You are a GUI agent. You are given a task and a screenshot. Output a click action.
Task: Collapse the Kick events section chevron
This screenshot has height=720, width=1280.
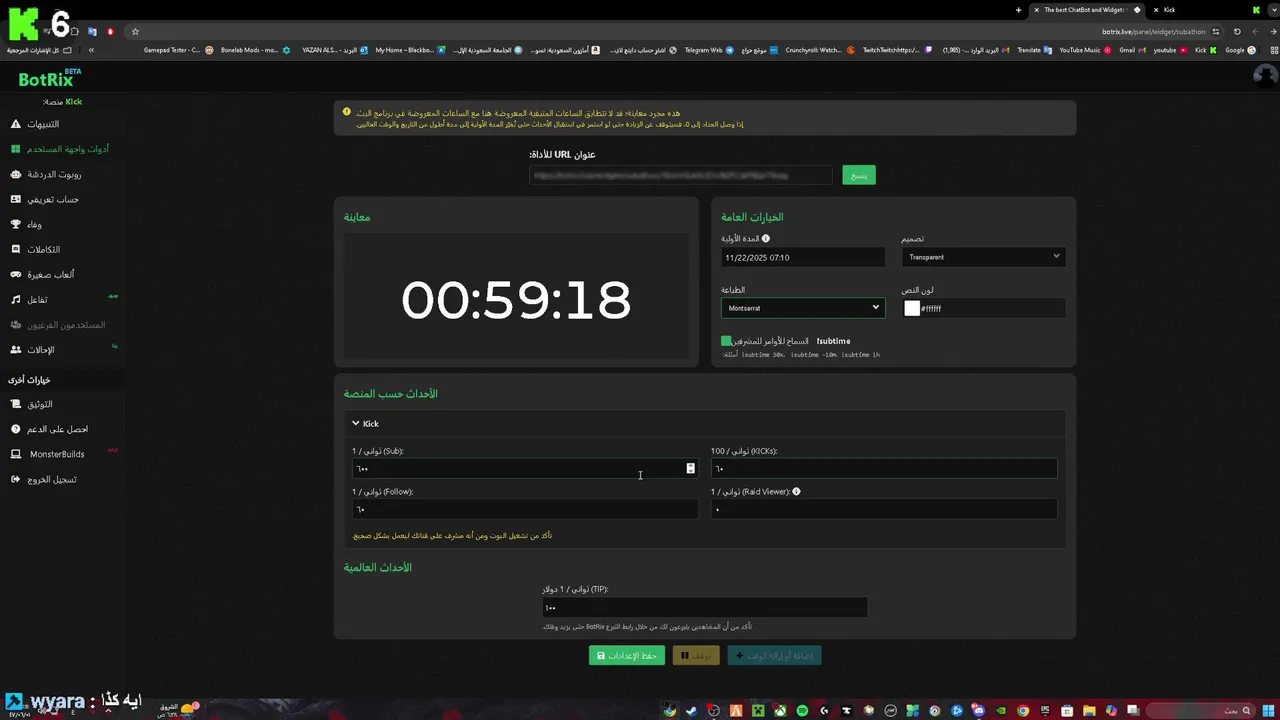click(x=355, y=423)
